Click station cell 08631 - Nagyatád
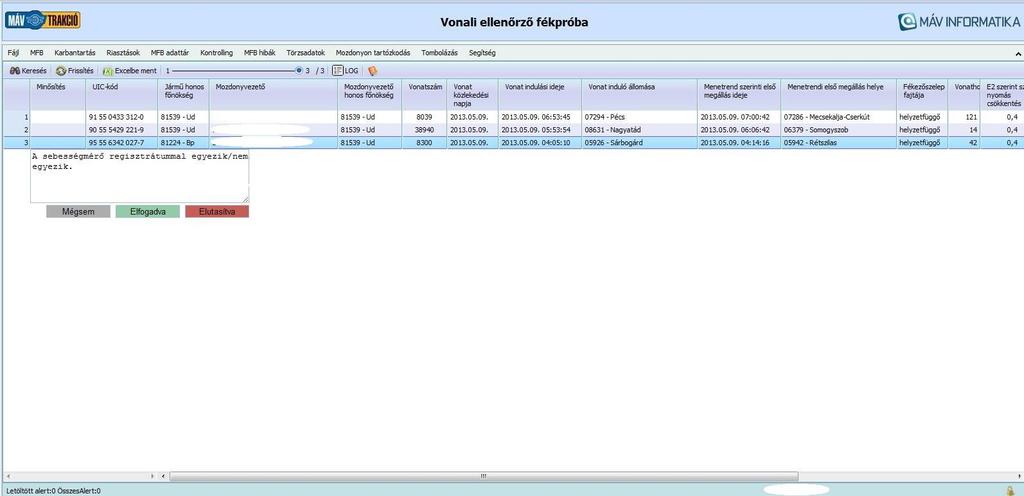The image size is (1024, 496). coord(640,130)
